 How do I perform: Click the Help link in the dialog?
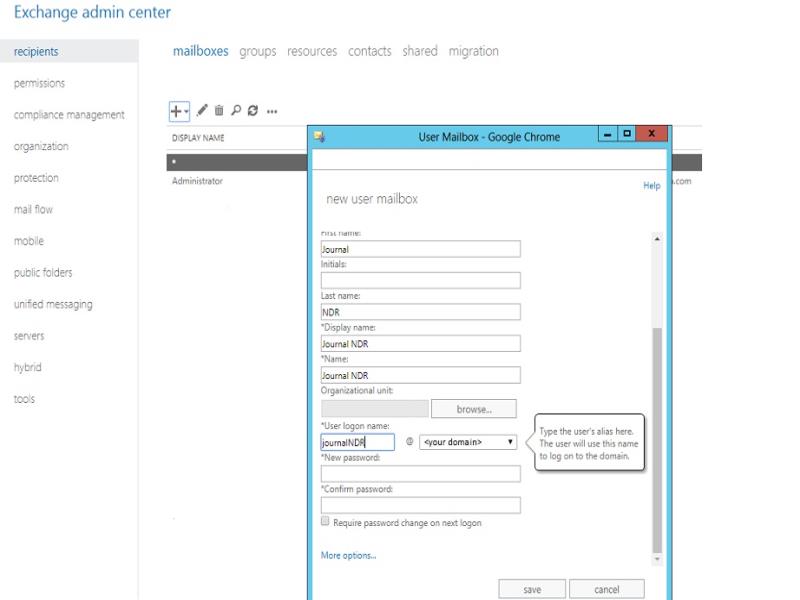point(651,186)
